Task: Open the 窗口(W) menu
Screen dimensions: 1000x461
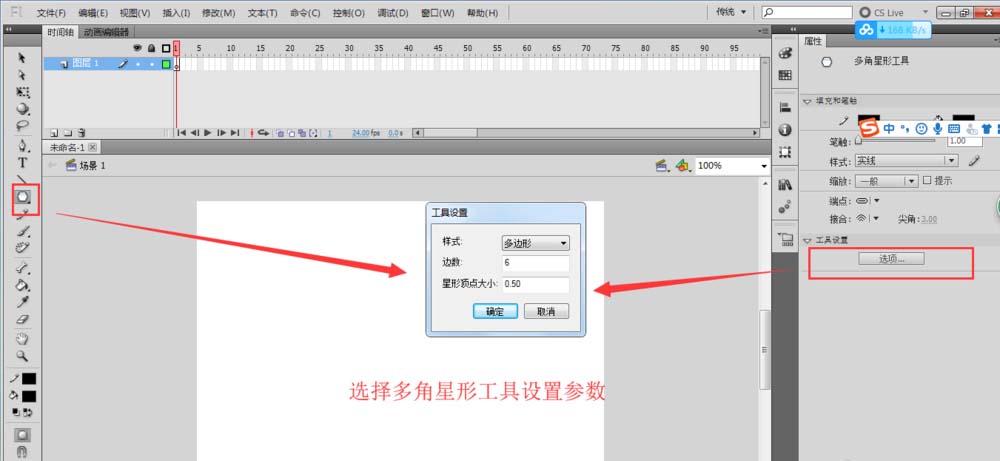Action: [x=438, y=13]
